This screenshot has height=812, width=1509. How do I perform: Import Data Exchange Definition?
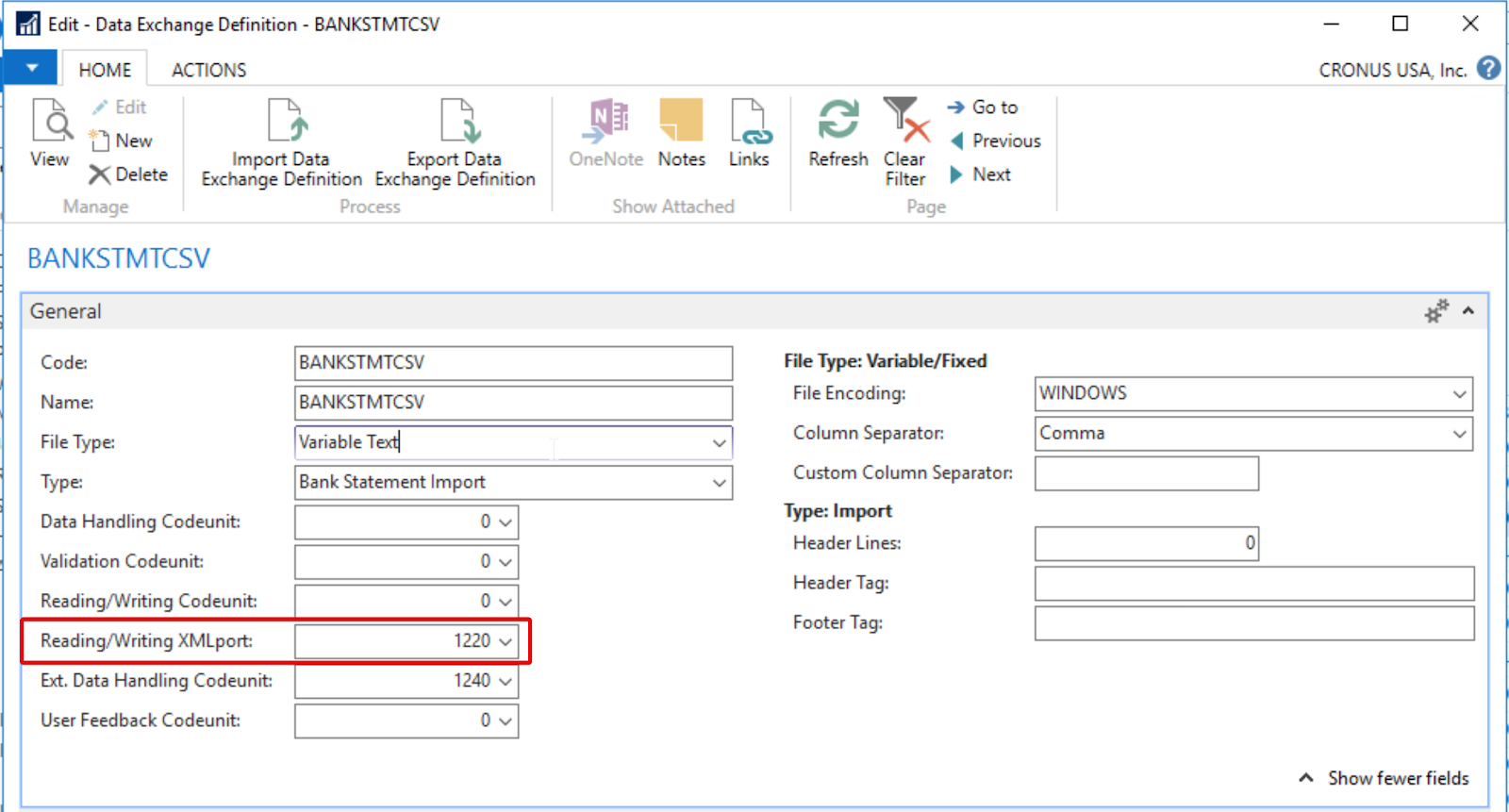pos(282,143)
